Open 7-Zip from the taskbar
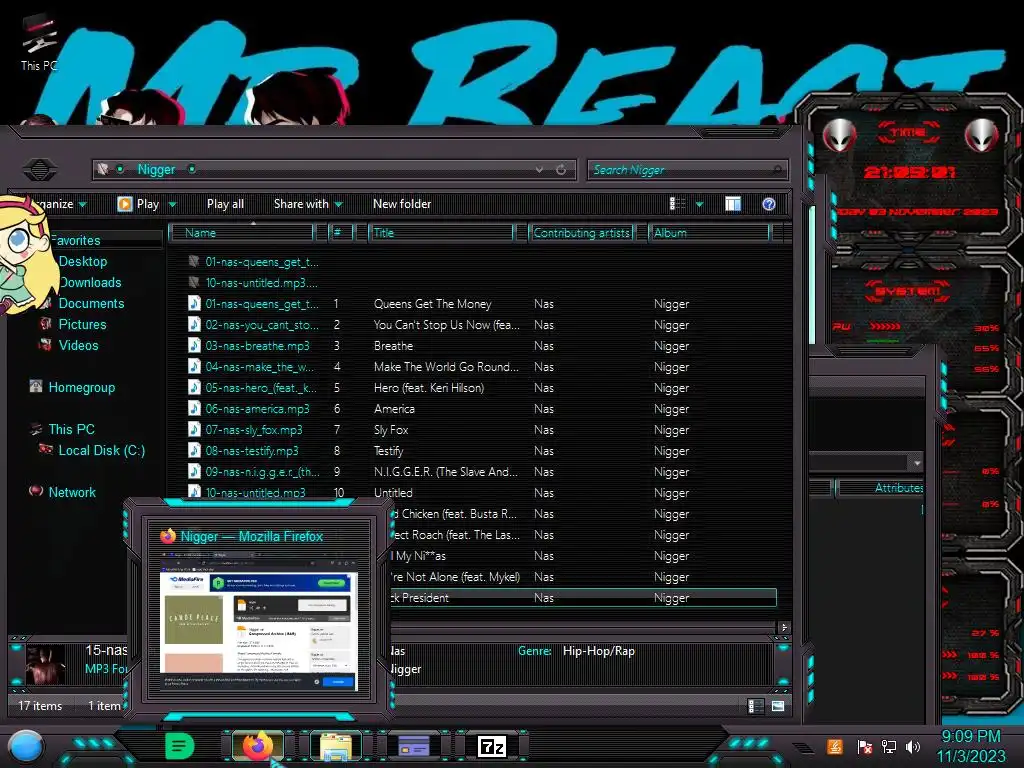 point(492,746)
